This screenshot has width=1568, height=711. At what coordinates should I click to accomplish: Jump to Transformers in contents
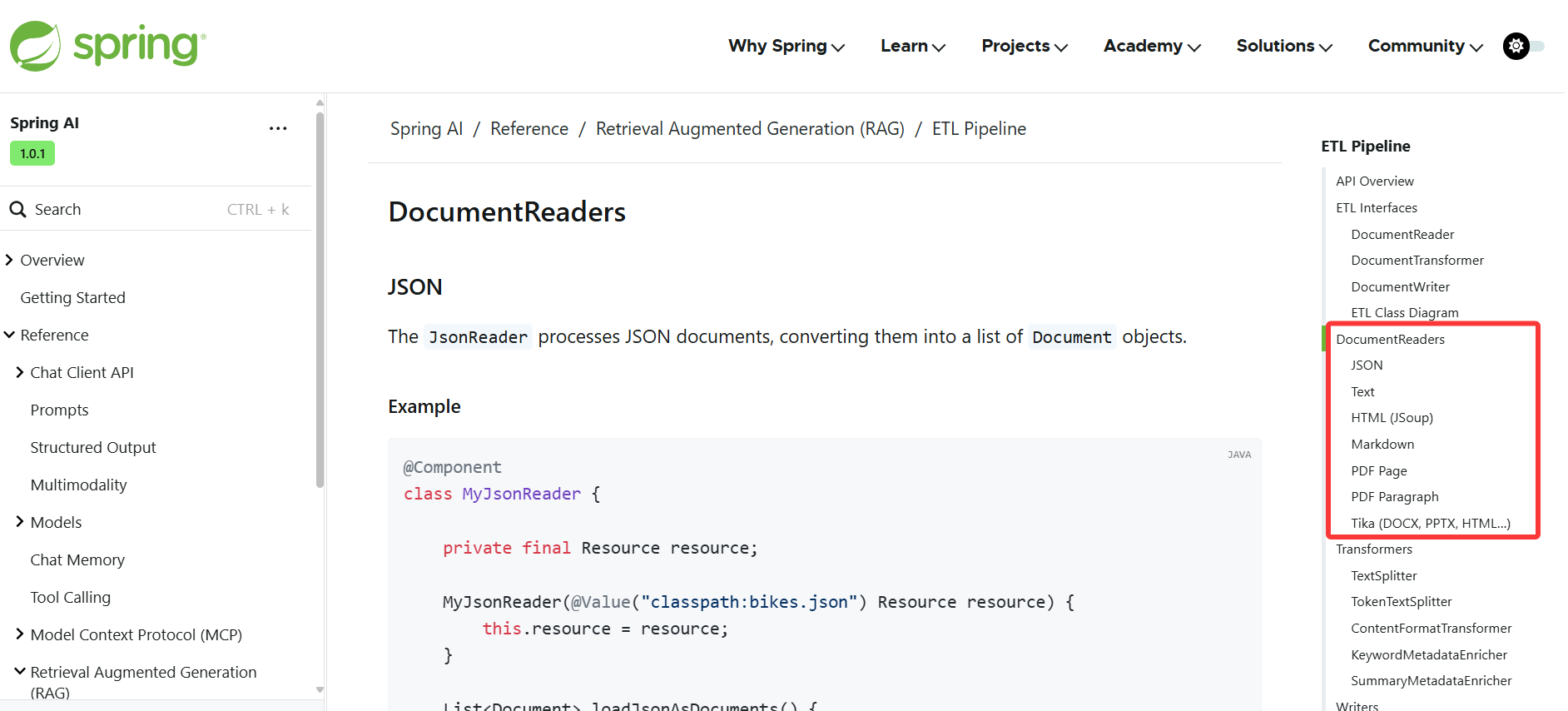tap(1374, 549)
